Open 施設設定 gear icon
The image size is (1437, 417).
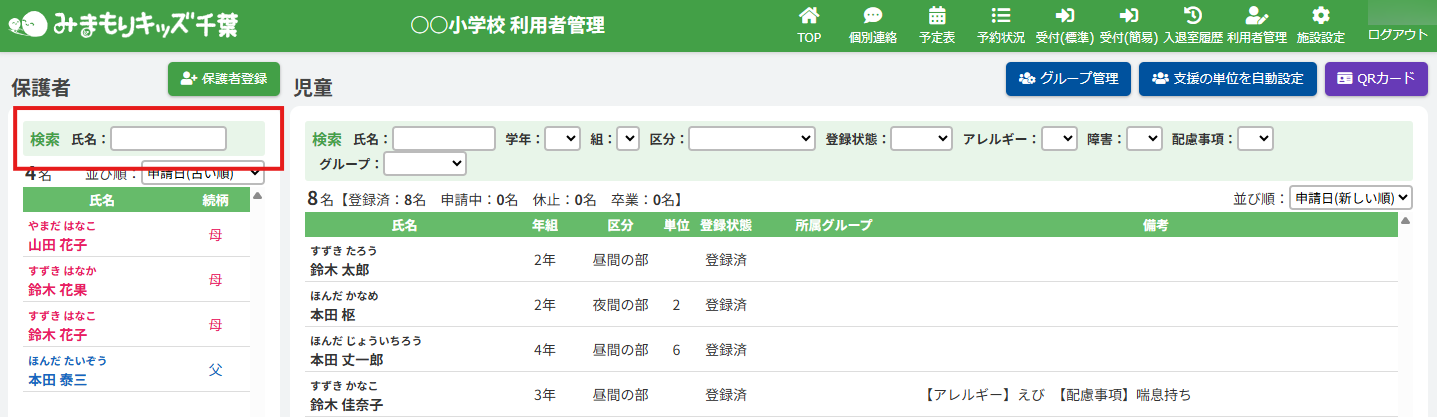(x=1320, y=16)
